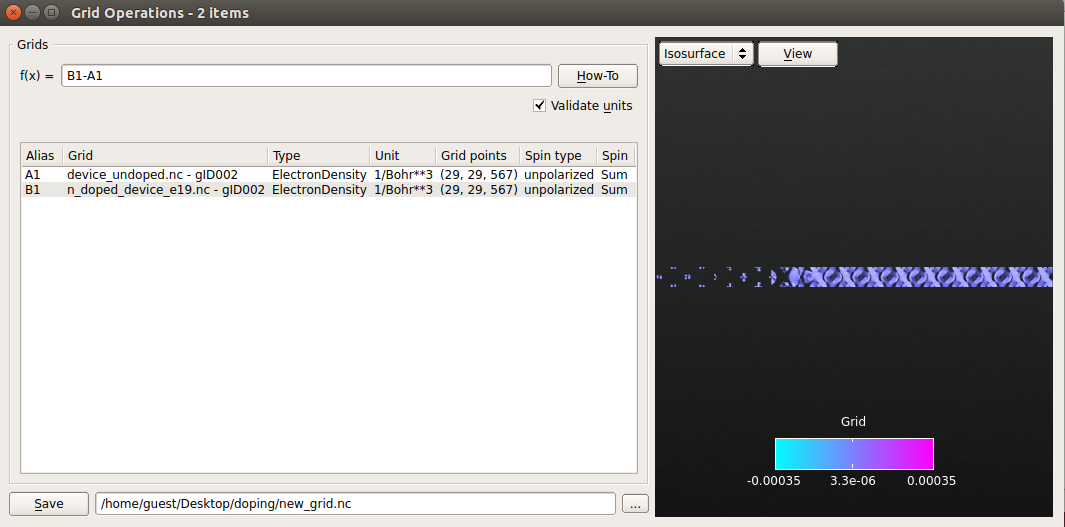The height and width of the screenshot is (527, 1065).
Task: Close the Grid Operations window
Action: point(14,12)
